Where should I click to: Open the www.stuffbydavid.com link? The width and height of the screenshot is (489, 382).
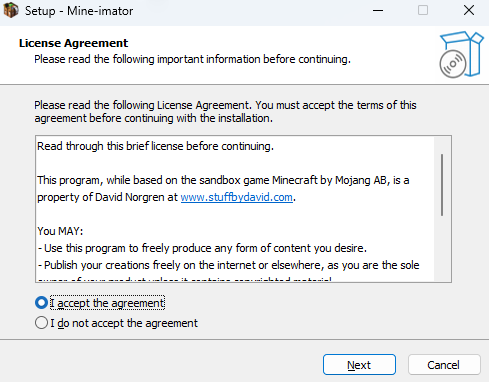tap(236, 197)
